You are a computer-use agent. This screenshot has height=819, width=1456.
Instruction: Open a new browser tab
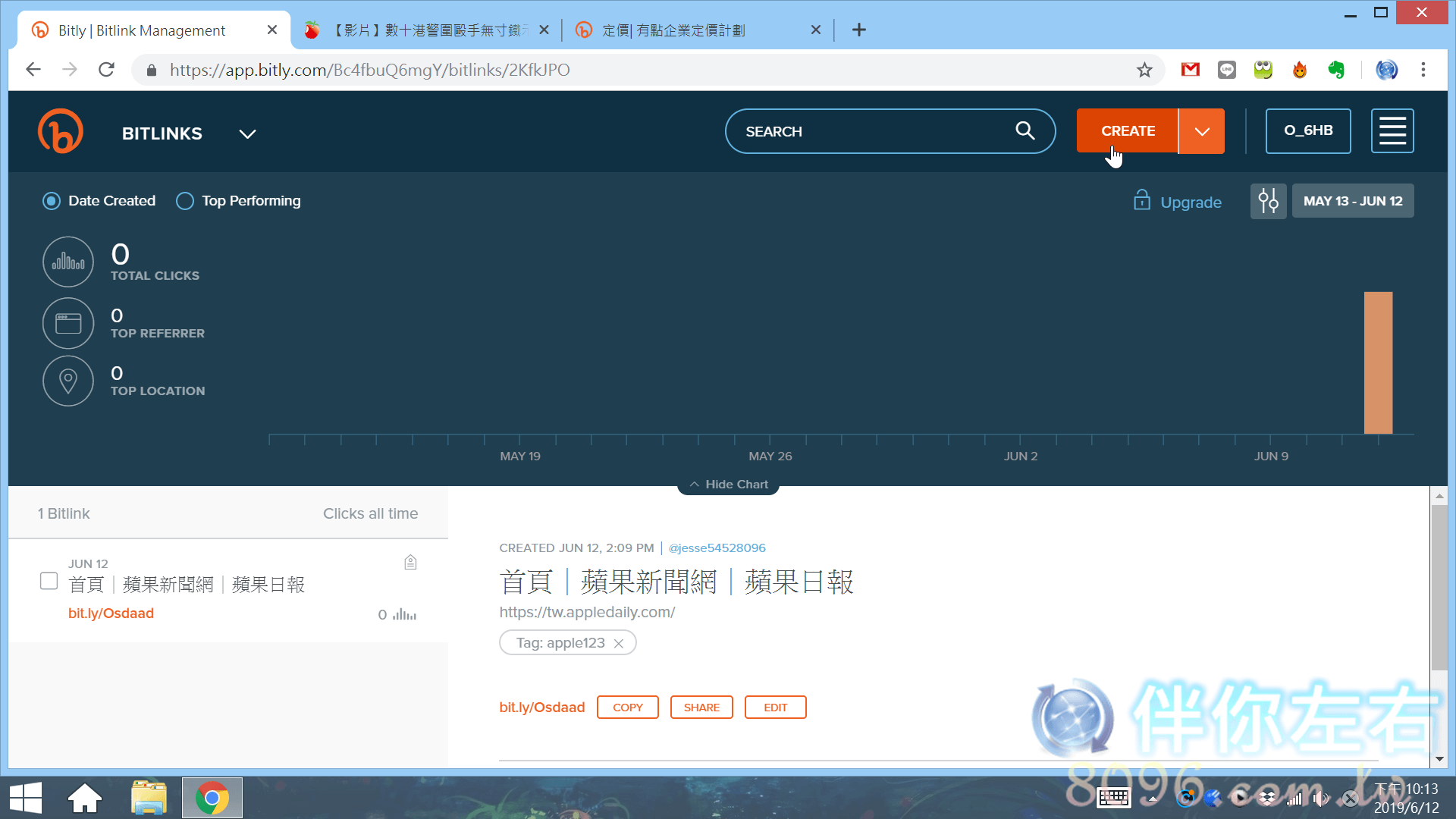pos(859,30)
